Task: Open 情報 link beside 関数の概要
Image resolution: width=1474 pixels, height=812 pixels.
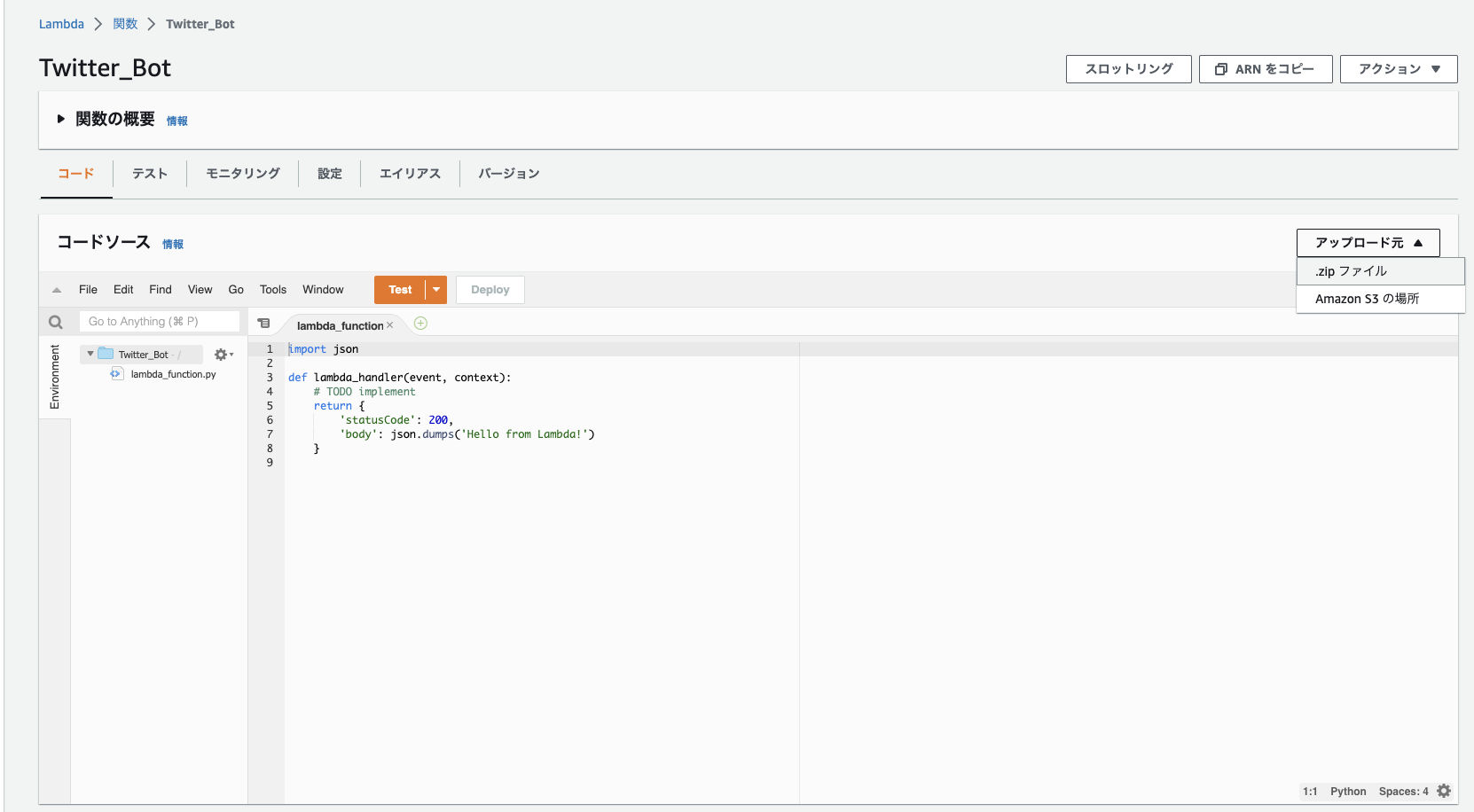Action: tap(177, 121)
